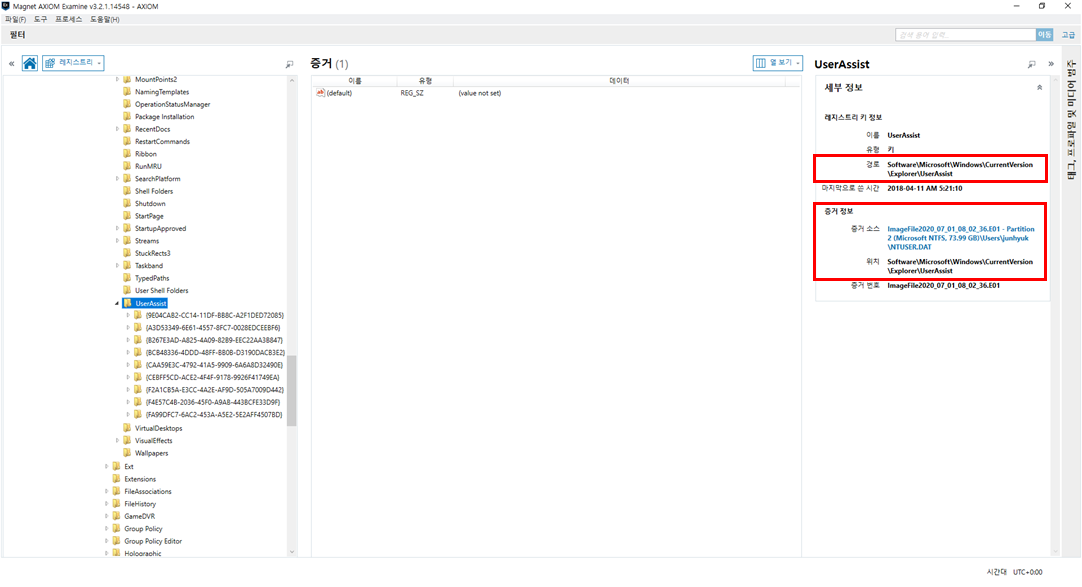Click the RunMRU folder icon
This screenshot has width=1082, height=587.
click(127, 166)
